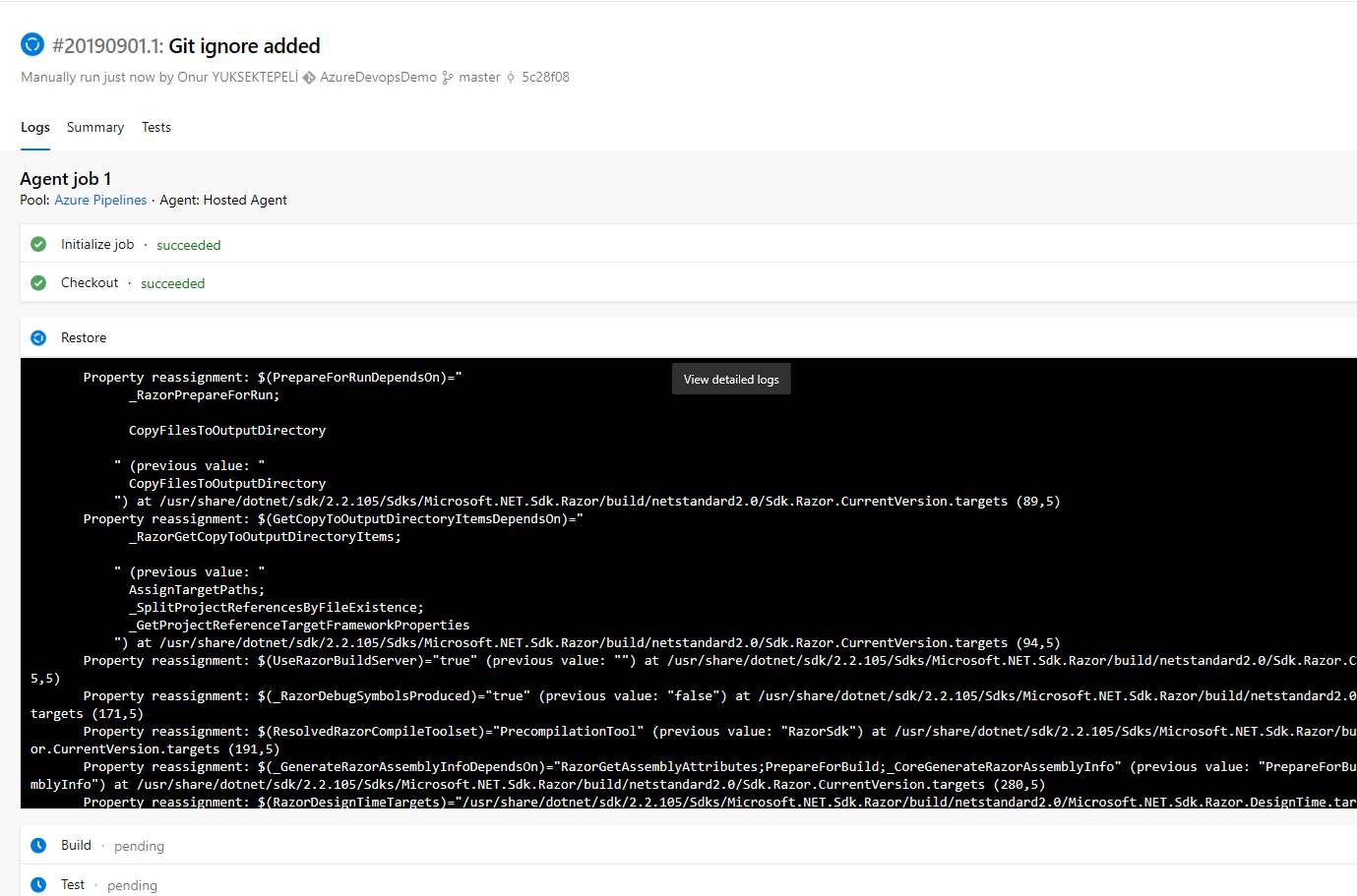Open the Tests tab

[x=156, y=128]
